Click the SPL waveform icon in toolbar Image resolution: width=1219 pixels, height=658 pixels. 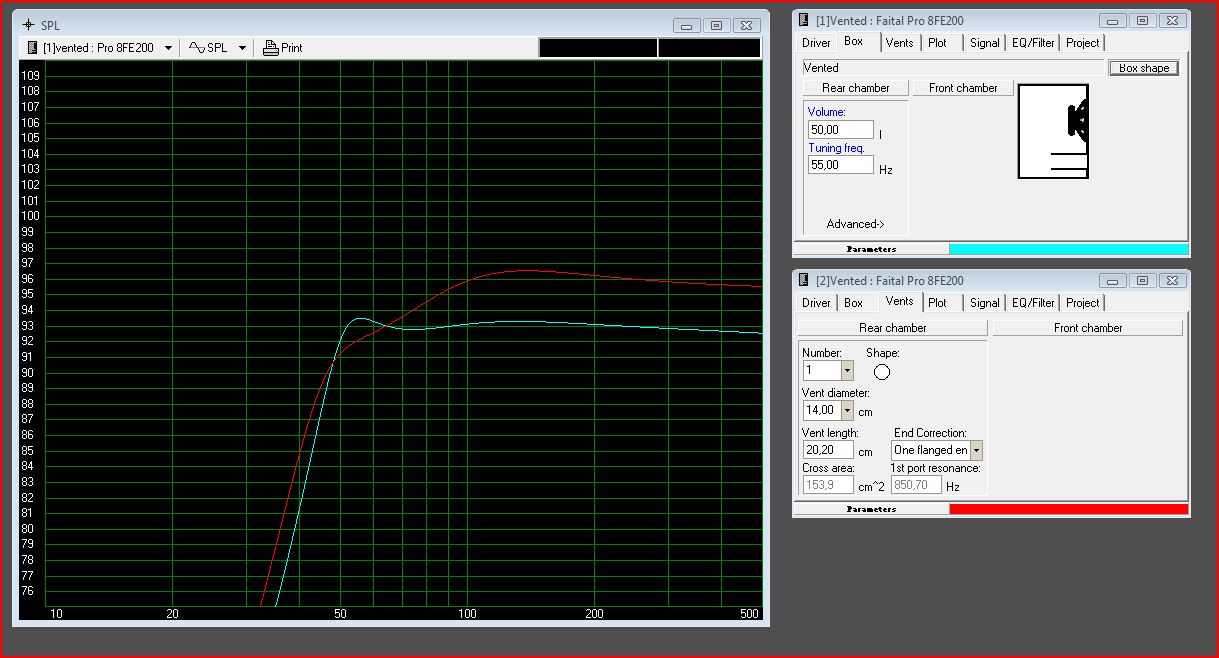(197, 47)
